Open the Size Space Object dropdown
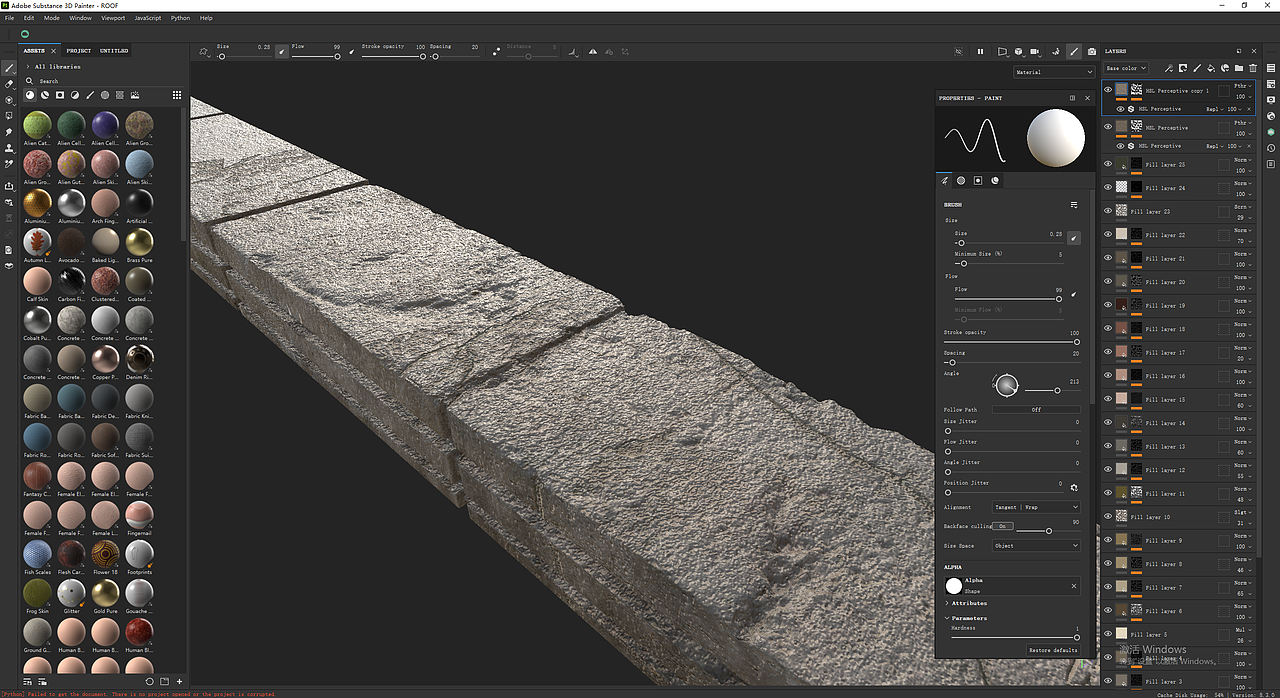 point(1036,546)
